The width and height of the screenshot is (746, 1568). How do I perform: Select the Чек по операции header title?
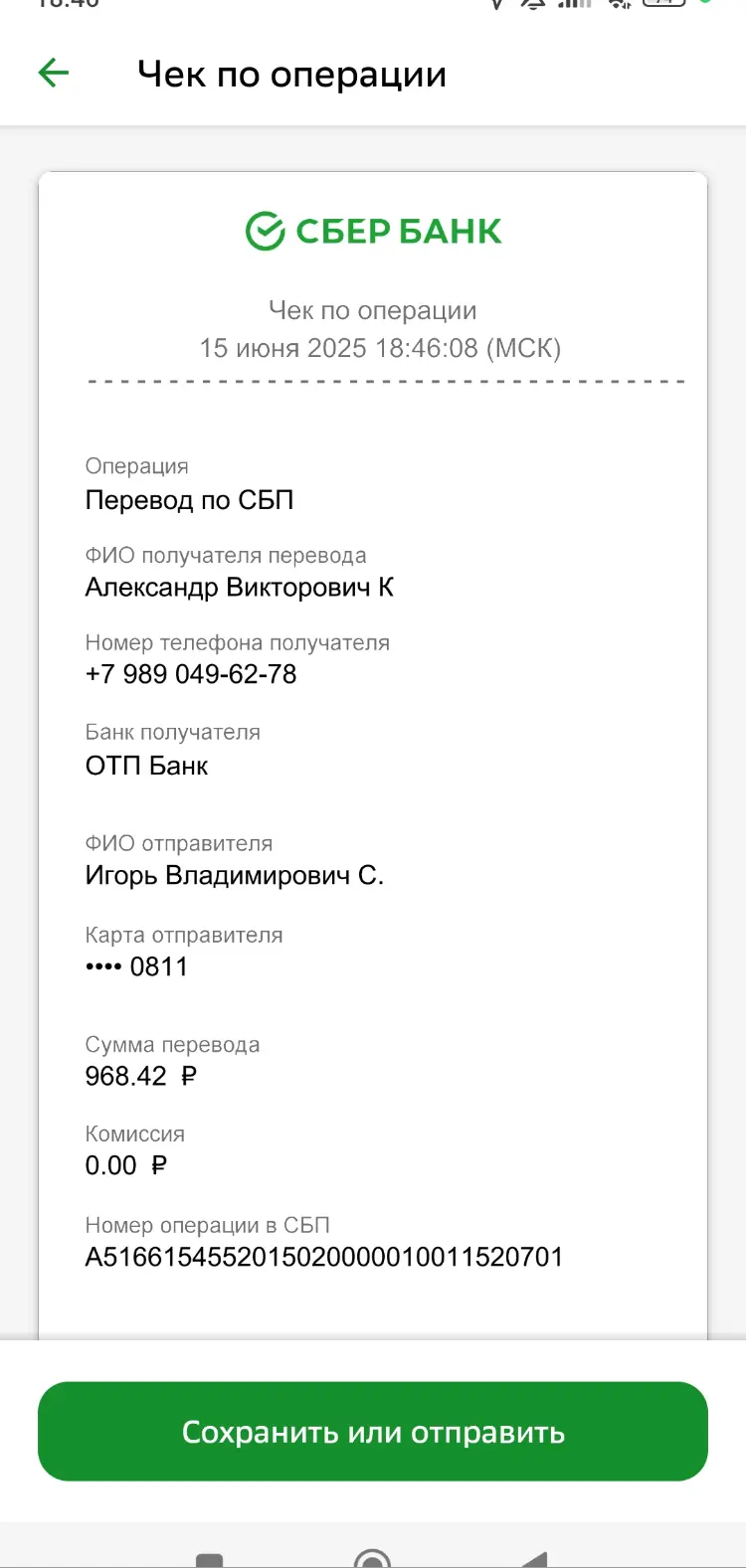tap(291, 75)
